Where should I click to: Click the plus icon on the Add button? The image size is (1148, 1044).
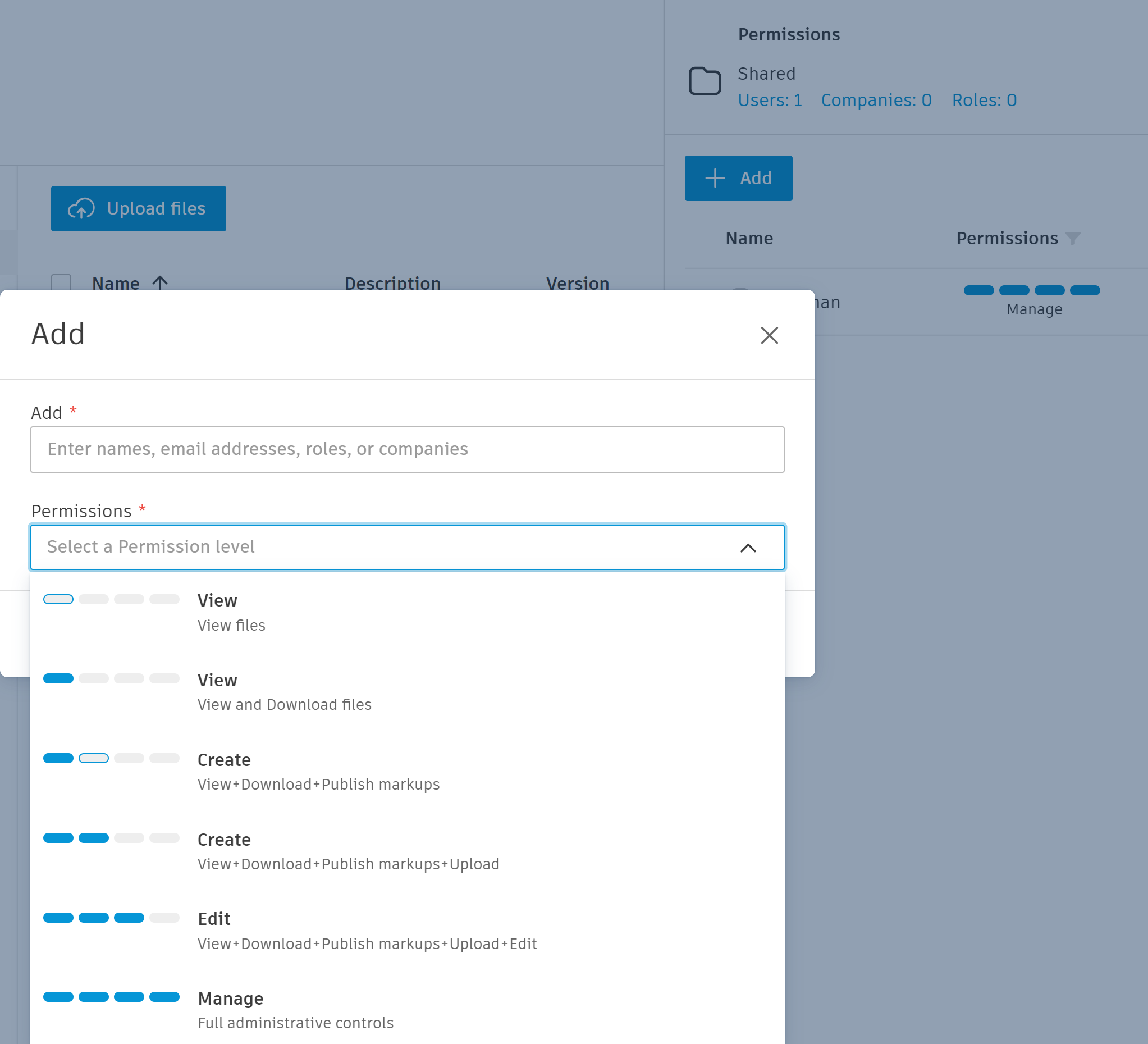715,178
